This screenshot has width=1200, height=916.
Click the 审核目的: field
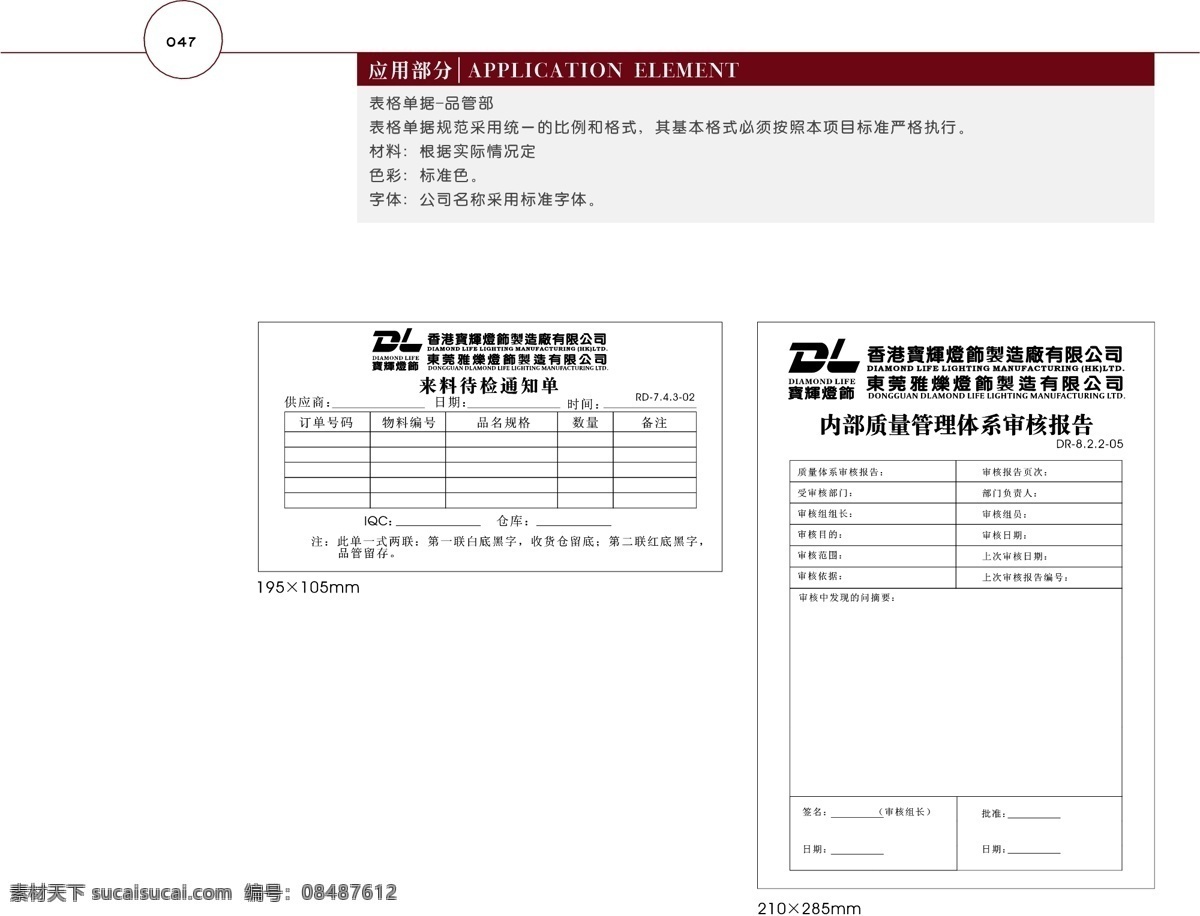(873, 535)
